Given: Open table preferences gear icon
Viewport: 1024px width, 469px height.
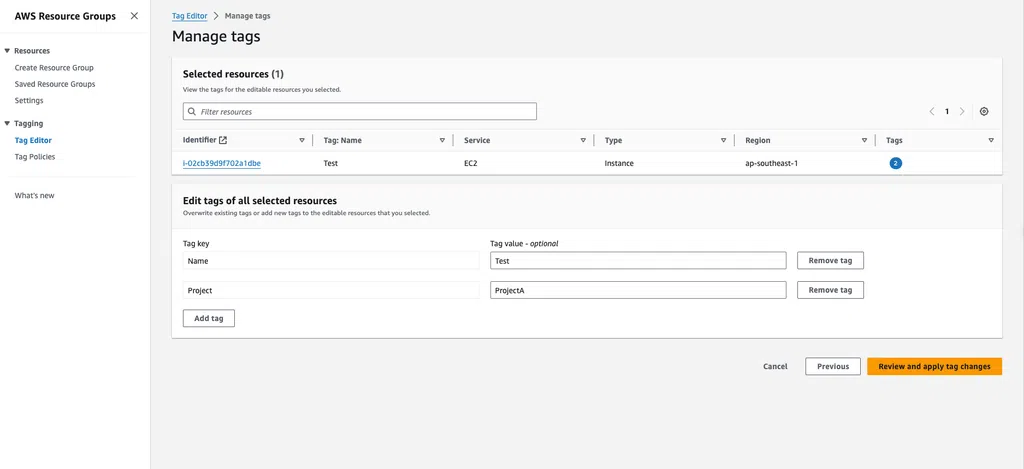Looking at the screenshot, I should click(x=984, y=112).
